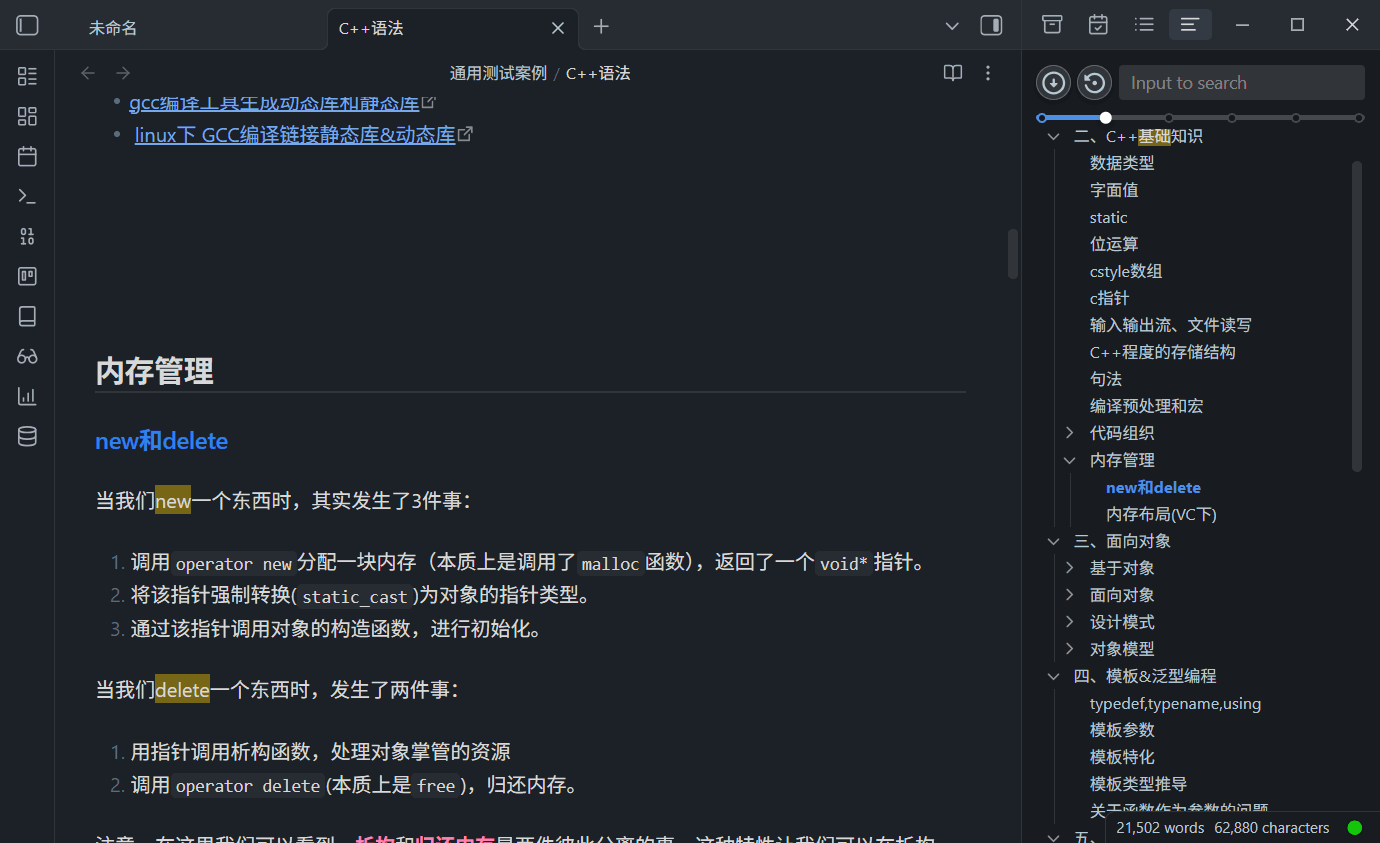Open the linux下 GCC编译链接静态库&动态库 link
The width and height of the screenshot is (1380, 843).
click(x=295, y=135)
